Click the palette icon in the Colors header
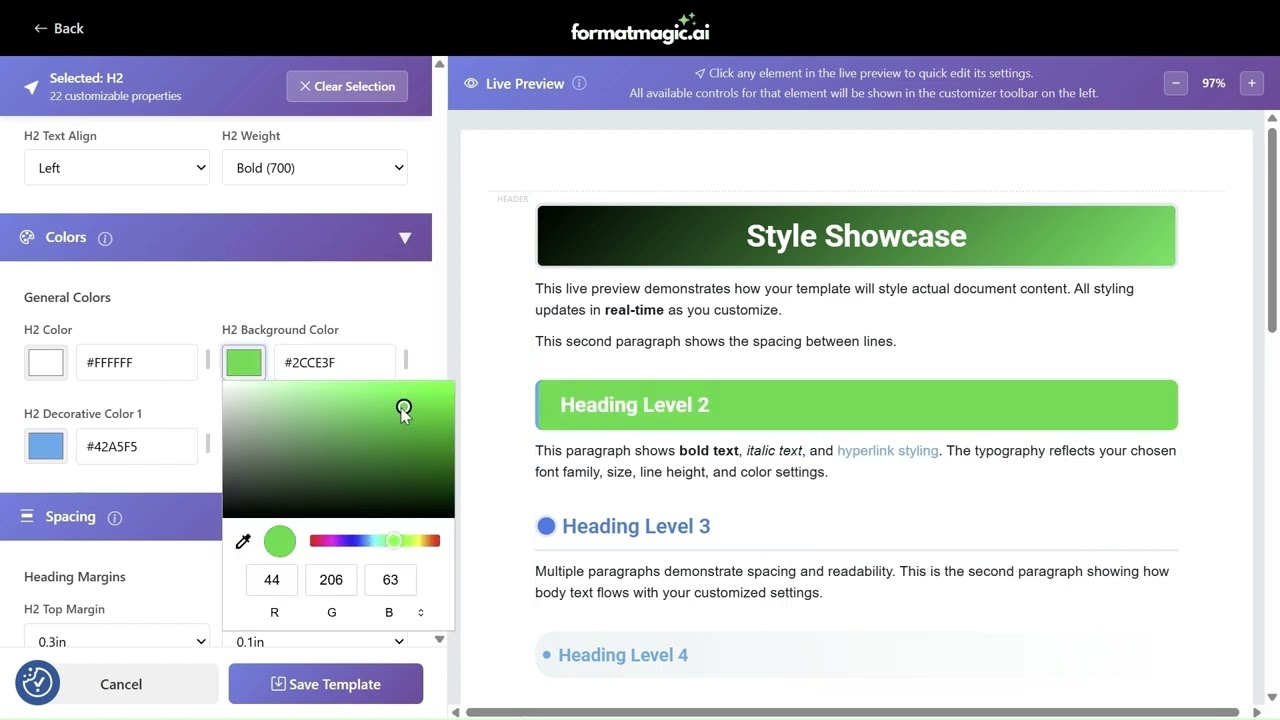 tap(27, 237)
